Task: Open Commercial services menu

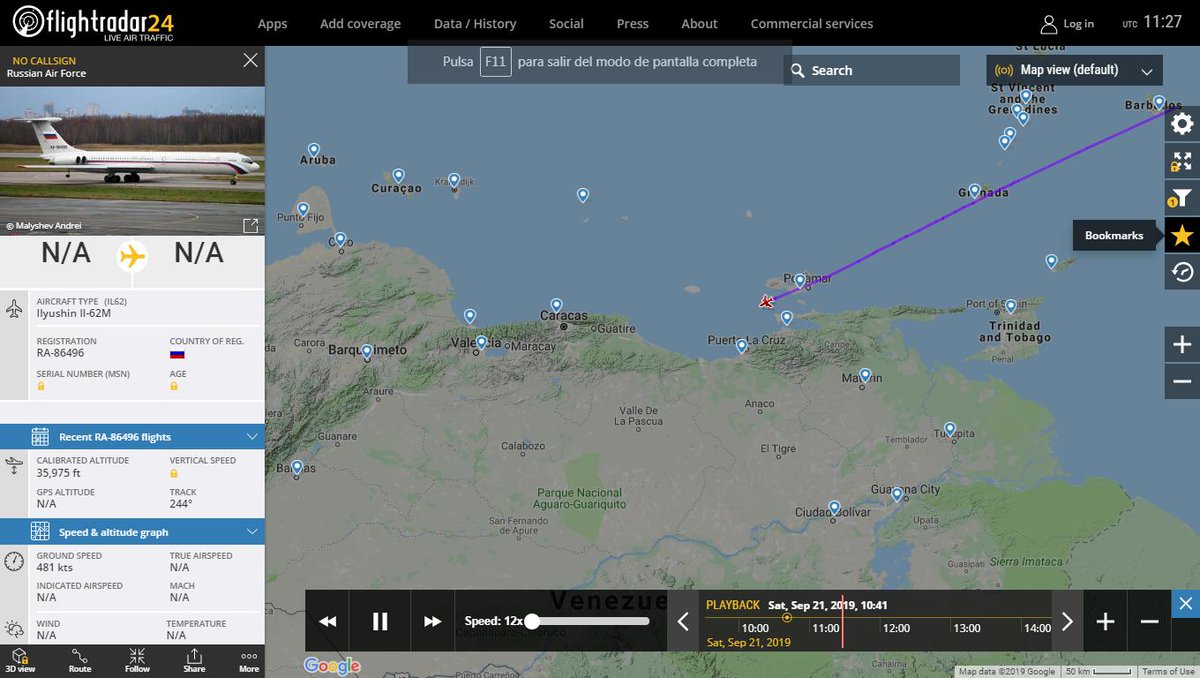Action: click(x=811, y=24)
